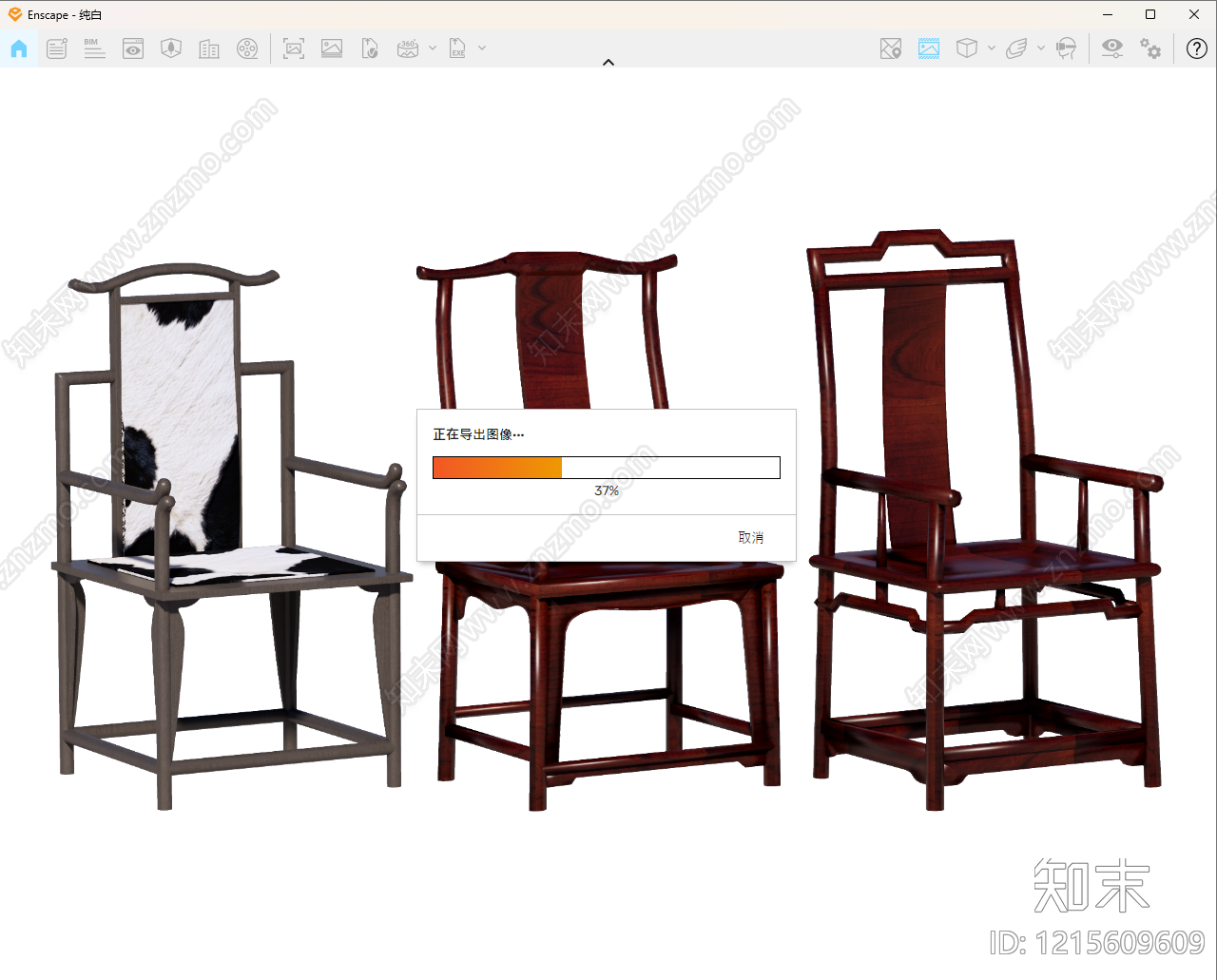Expand the EXE export dropdown arrow

(482, 48)
